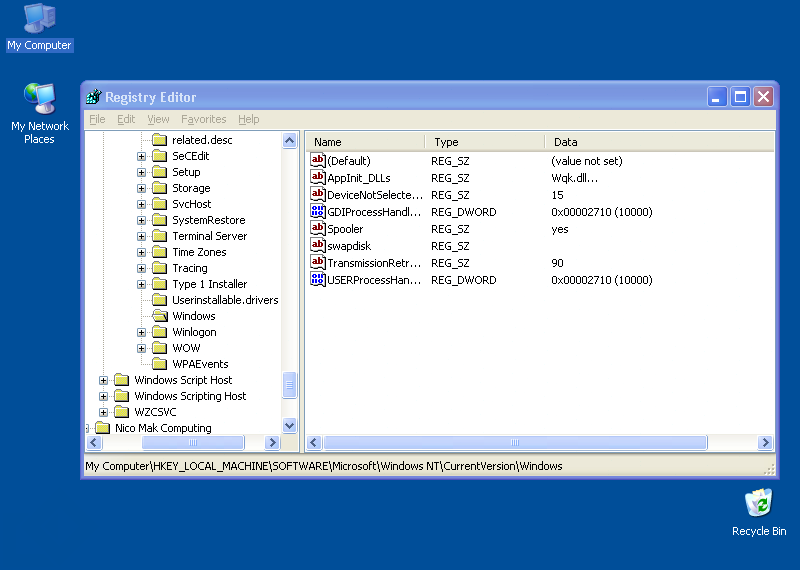Select the Spooler string value icon
Screen dimensions: 800x570
click(317, 229)
